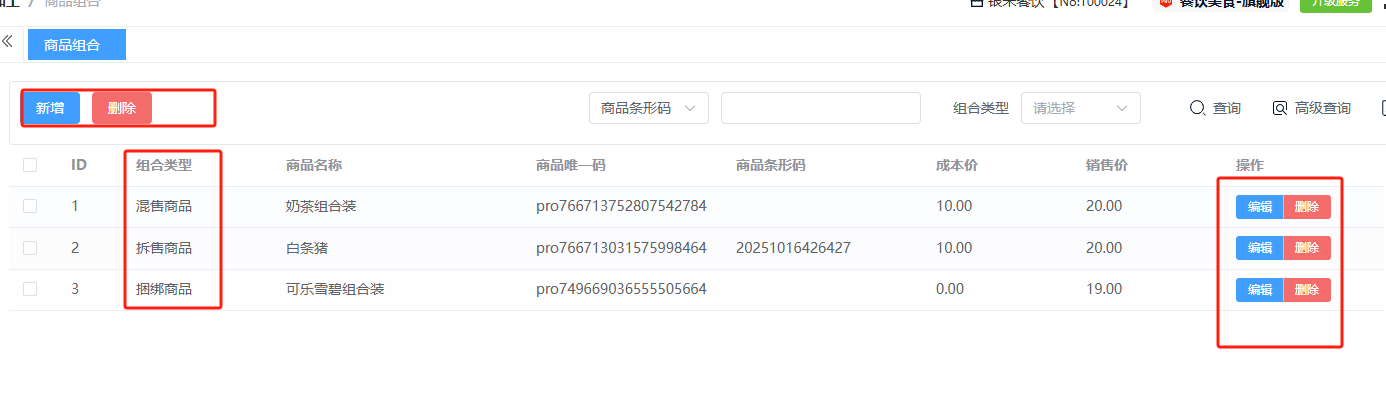The width and height of the screenshot is (1386, 420).
Task: Edit the 可乐雪碧组合装 row
Action: click(x=1259, y=290)
